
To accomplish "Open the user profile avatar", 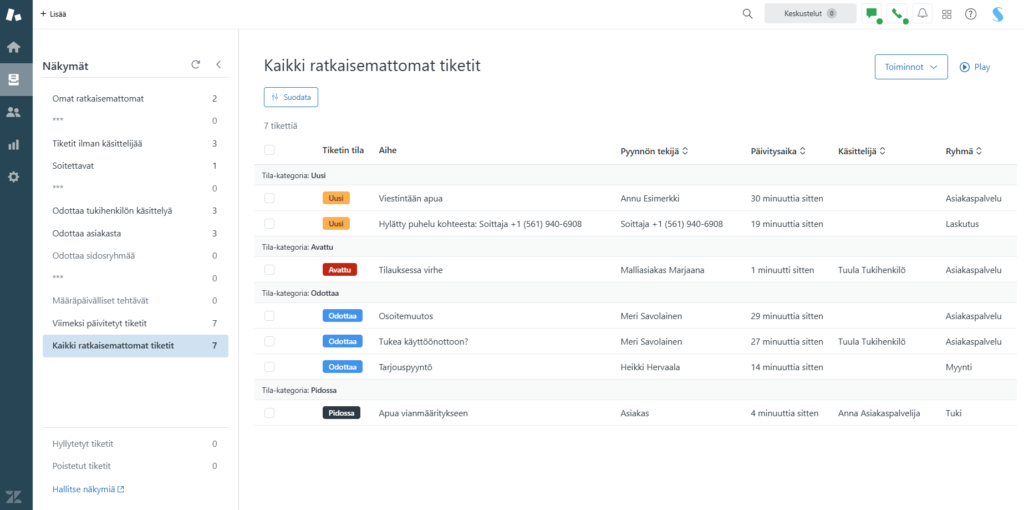I will pos(997,14).
